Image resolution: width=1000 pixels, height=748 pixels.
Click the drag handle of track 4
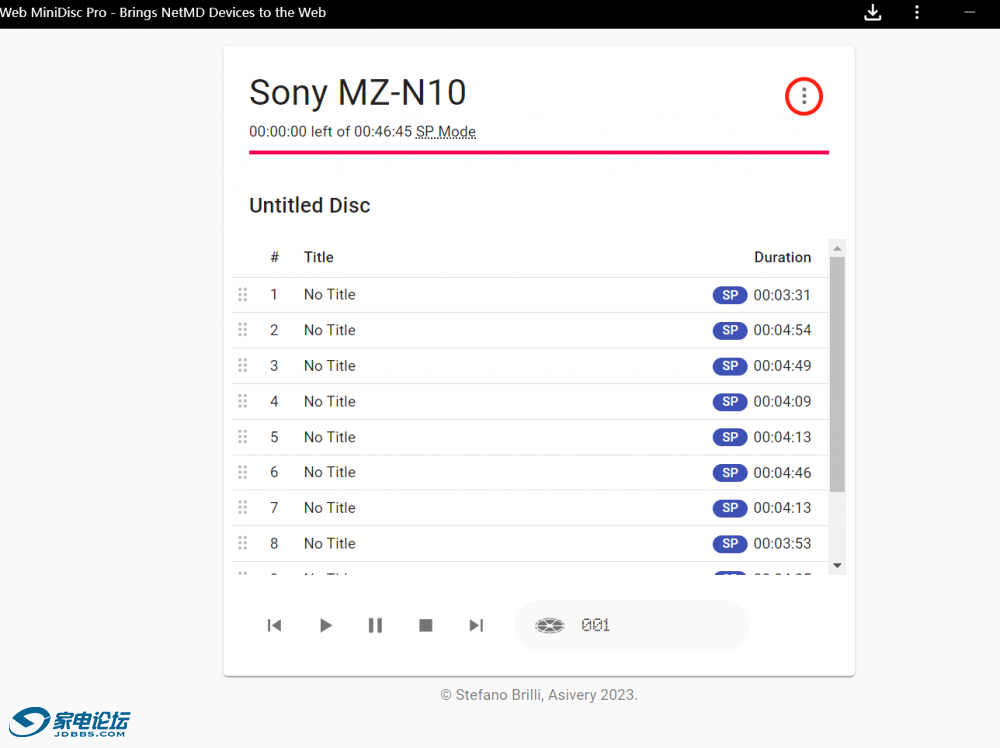coord(243,401)
